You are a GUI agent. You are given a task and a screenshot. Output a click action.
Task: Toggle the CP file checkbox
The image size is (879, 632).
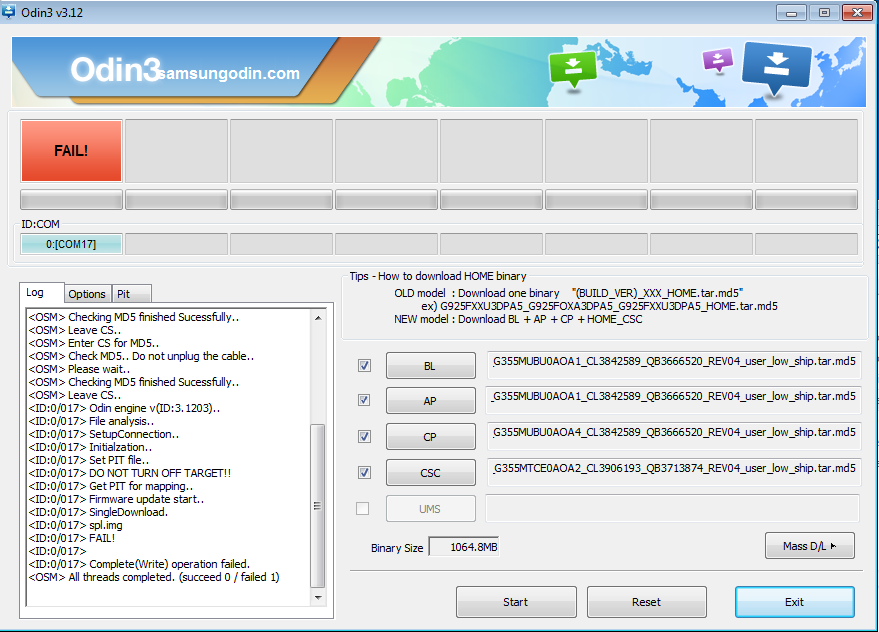point(364,437)
